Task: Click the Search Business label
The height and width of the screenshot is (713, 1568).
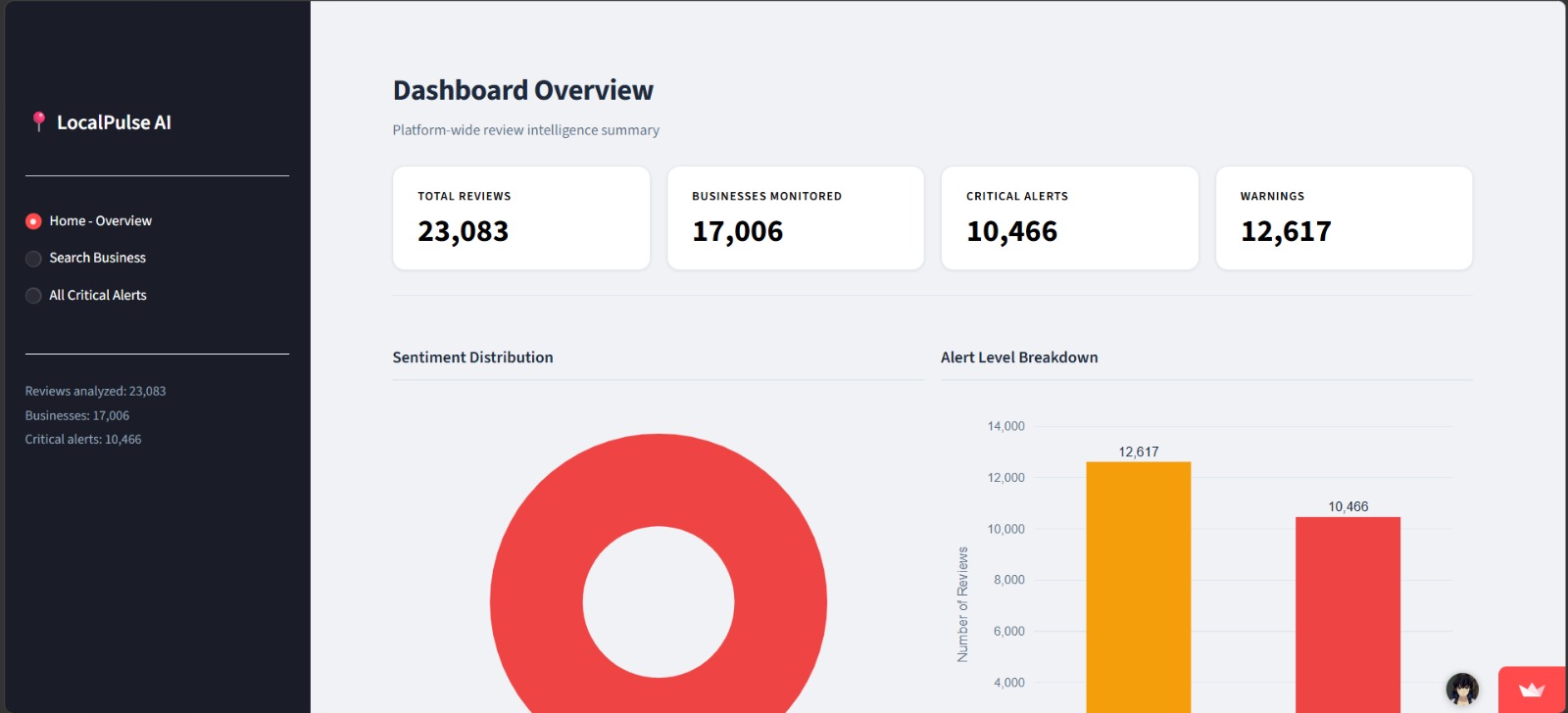Action: click(x=97, y=258)
